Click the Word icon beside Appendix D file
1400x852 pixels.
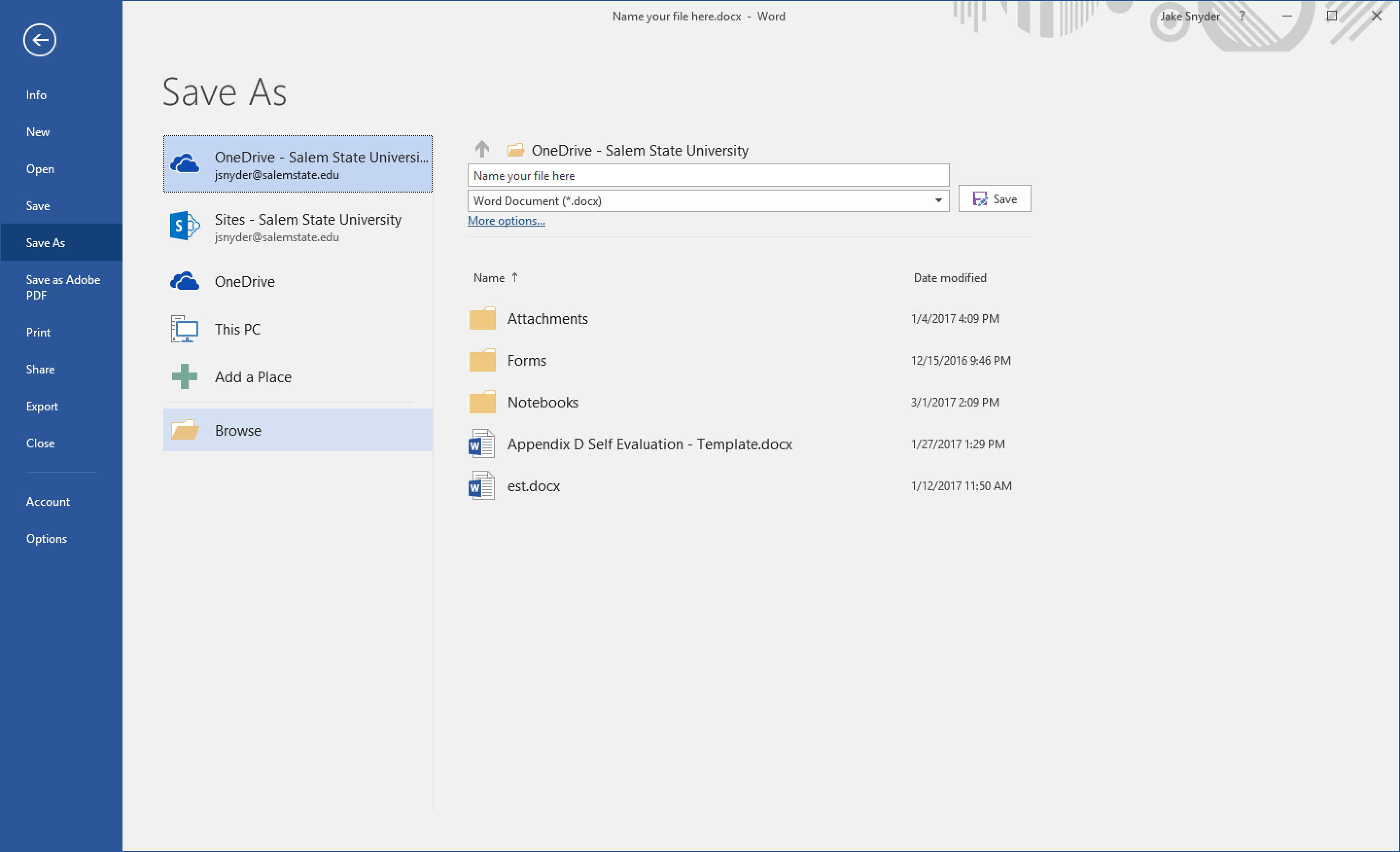point(482,444)
